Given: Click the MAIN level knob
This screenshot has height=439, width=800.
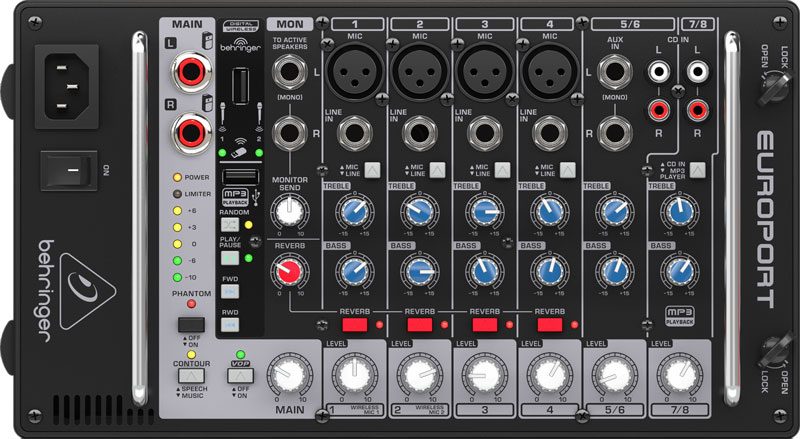Looking at the screenshot, I should [x=290, y=375].
